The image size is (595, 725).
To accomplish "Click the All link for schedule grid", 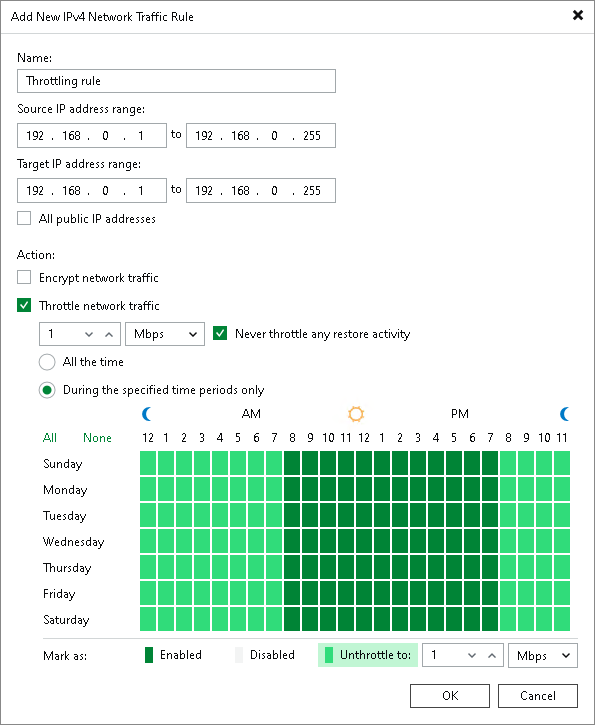I will click(x=49, y=438).
